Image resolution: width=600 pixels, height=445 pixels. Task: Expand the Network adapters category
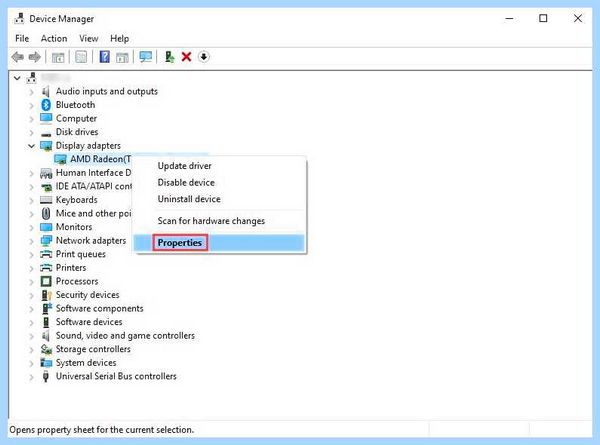click(31, 241)
